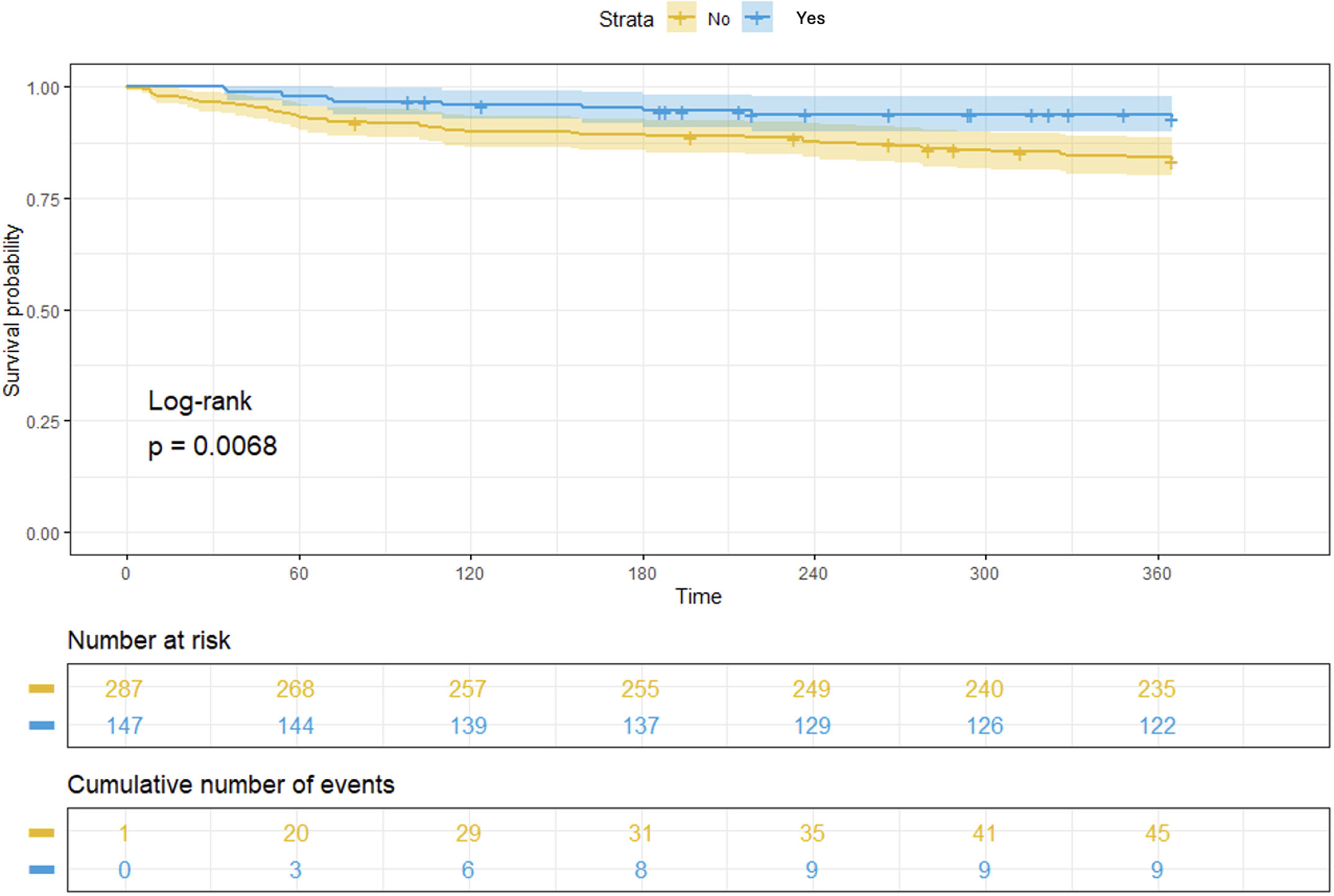Click the blue 'Yes' legend swatch

point(757,17)
